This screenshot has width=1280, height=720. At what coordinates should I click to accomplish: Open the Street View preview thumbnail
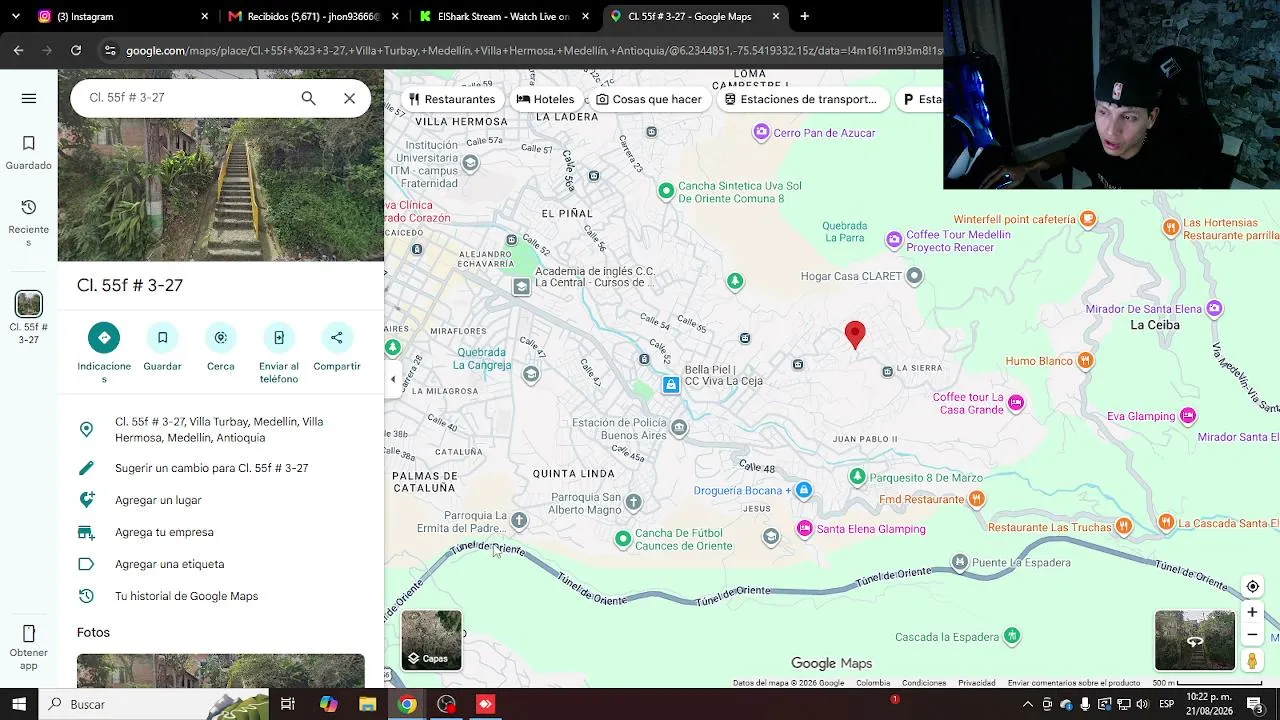[x=1195, y=640]
